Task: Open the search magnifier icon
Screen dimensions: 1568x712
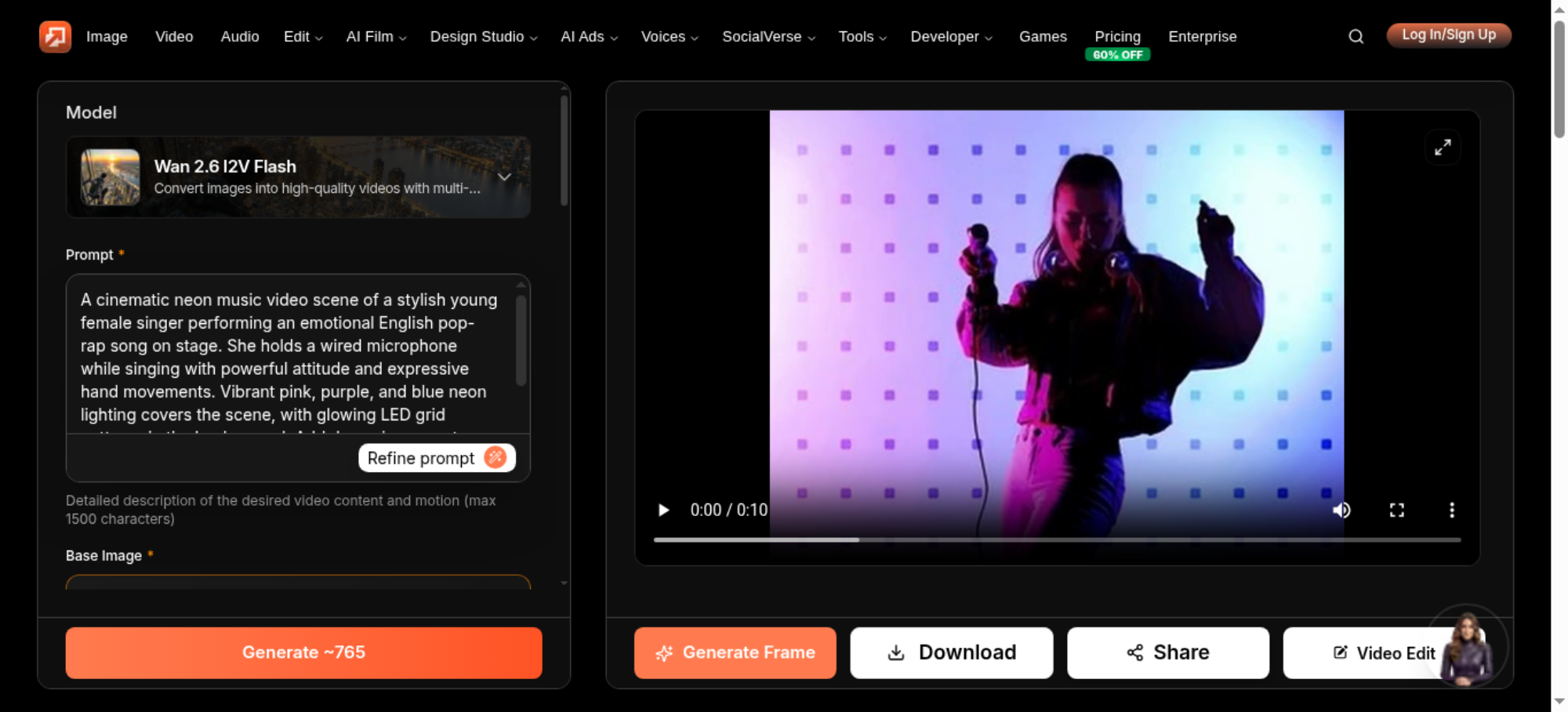Action: point(1356,36)
